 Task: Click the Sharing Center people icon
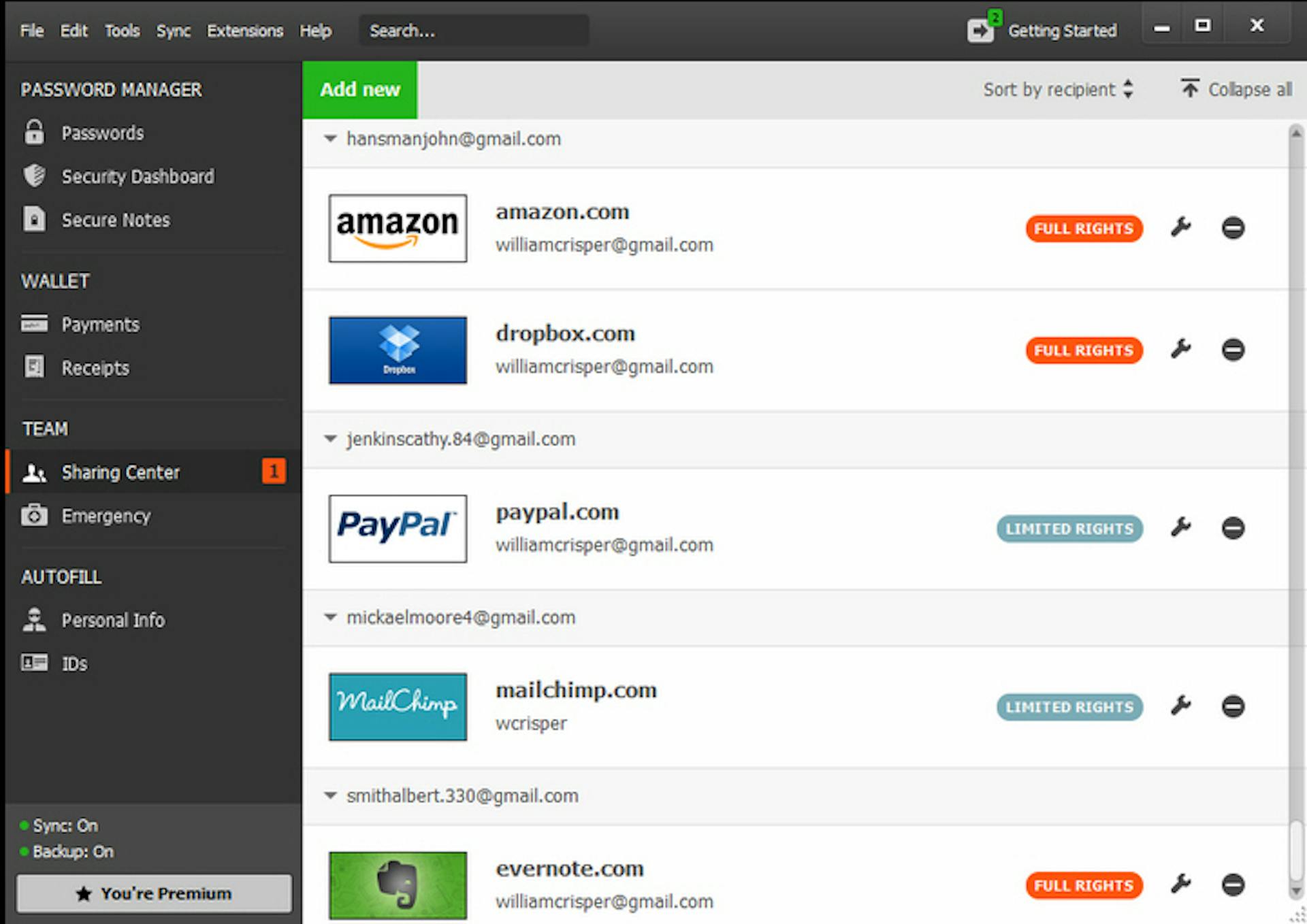pos(34,472)
